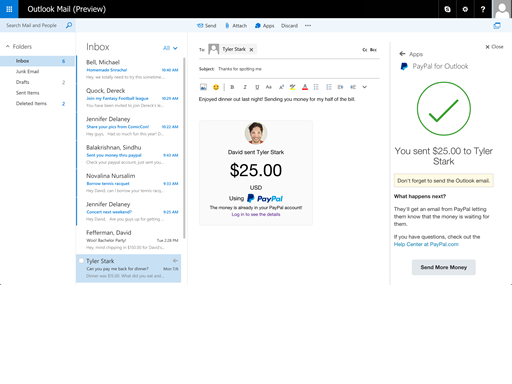512x384 pixels.
Task: Open Novalina Nursalim's tennis racquet email
Action: [x=129, y=183]
